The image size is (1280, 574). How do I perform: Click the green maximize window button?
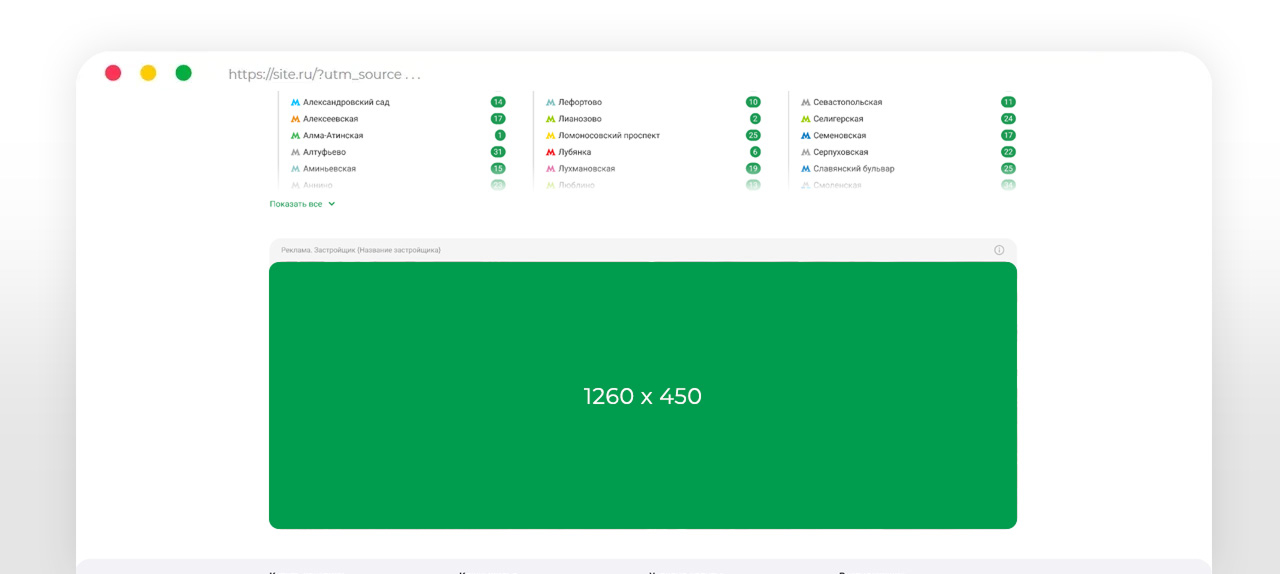[183, 73]
